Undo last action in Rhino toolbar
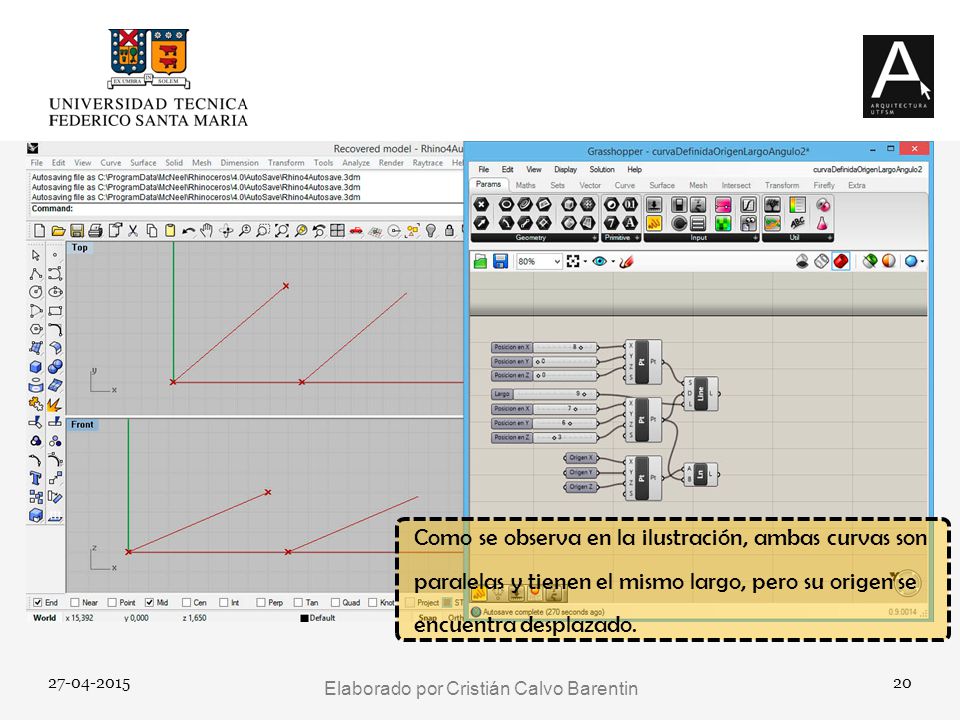 [x=189, y=231]
